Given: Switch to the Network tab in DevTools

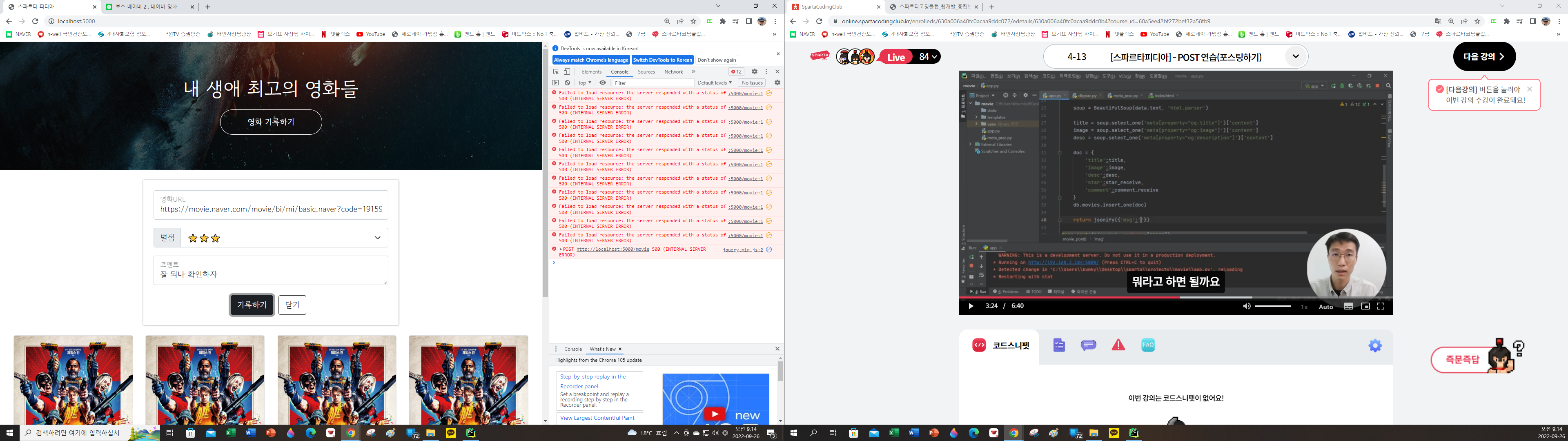Looking at the screenshot, I should point(674,72).
